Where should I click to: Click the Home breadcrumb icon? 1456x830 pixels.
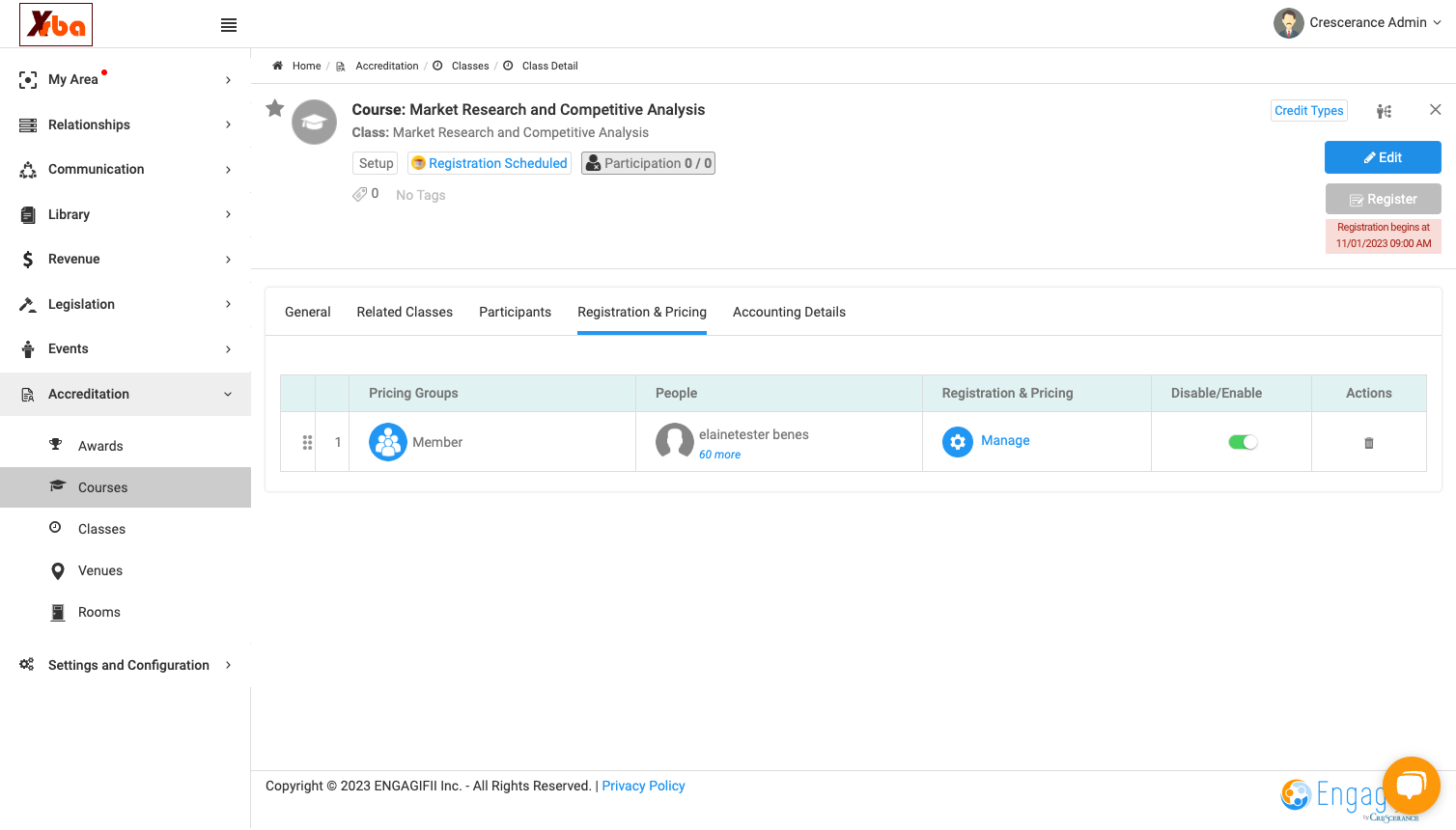[x=278, y=66]
